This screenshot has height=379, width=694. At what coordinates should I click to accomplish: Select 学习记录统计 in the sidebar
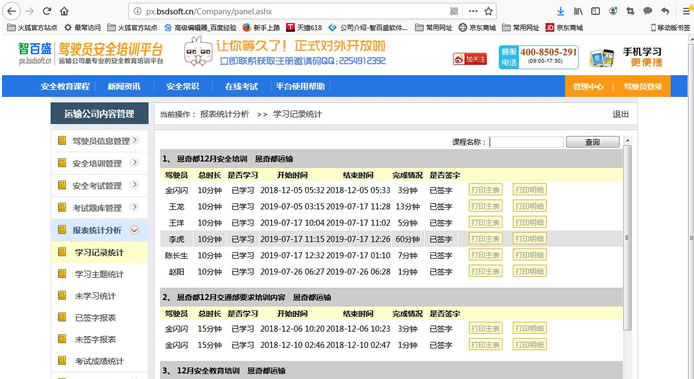100,252
